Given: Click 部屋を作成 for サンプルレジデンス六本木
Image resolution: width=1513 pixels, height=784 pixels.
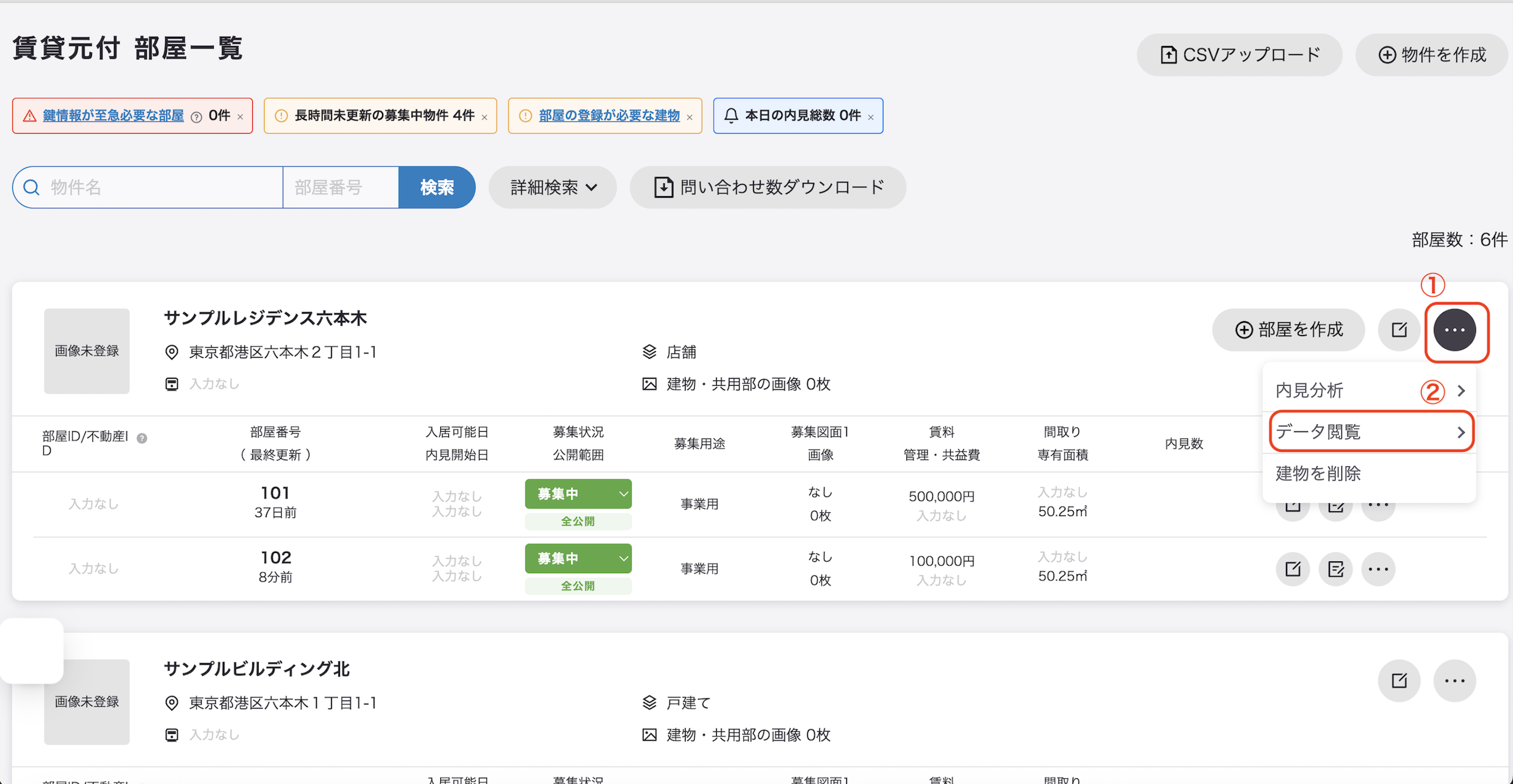Looking at the screenshot, I should click(1288, 330).
